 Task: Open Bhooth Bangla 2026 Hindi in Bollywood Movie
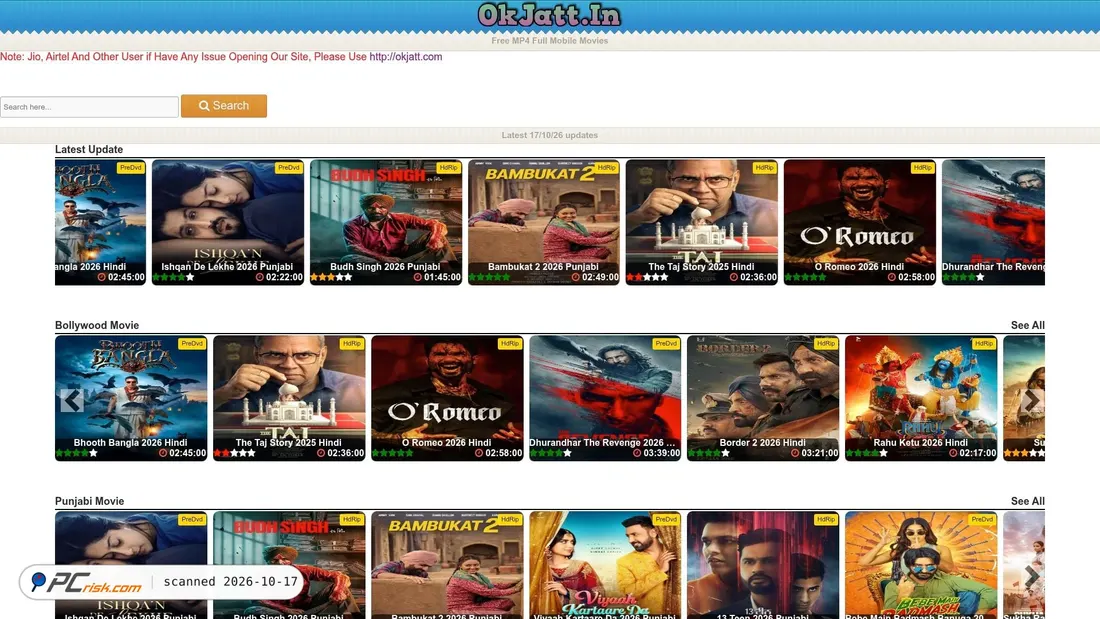tap(131, 398)
